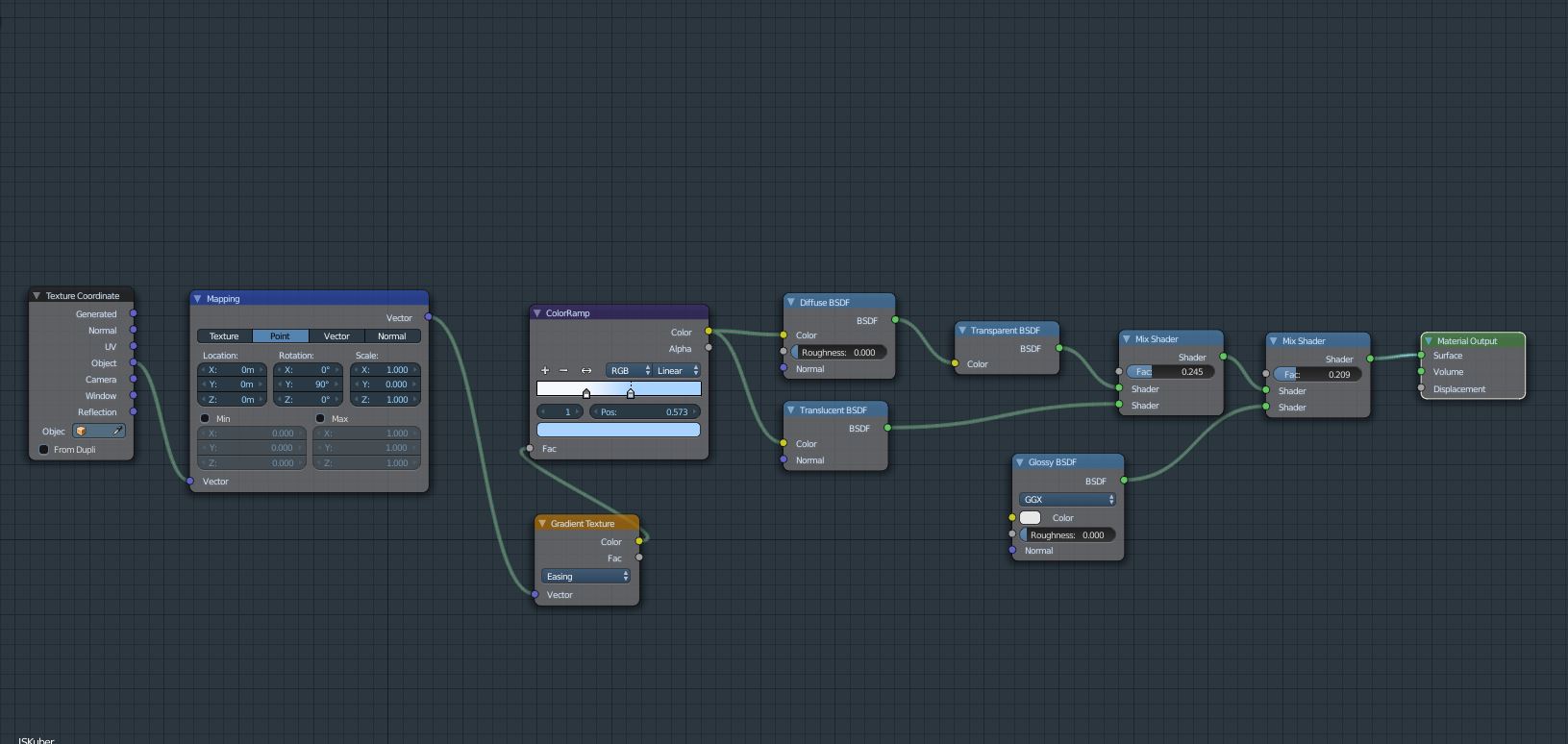Collapse the Mapping node

(197, 299)
